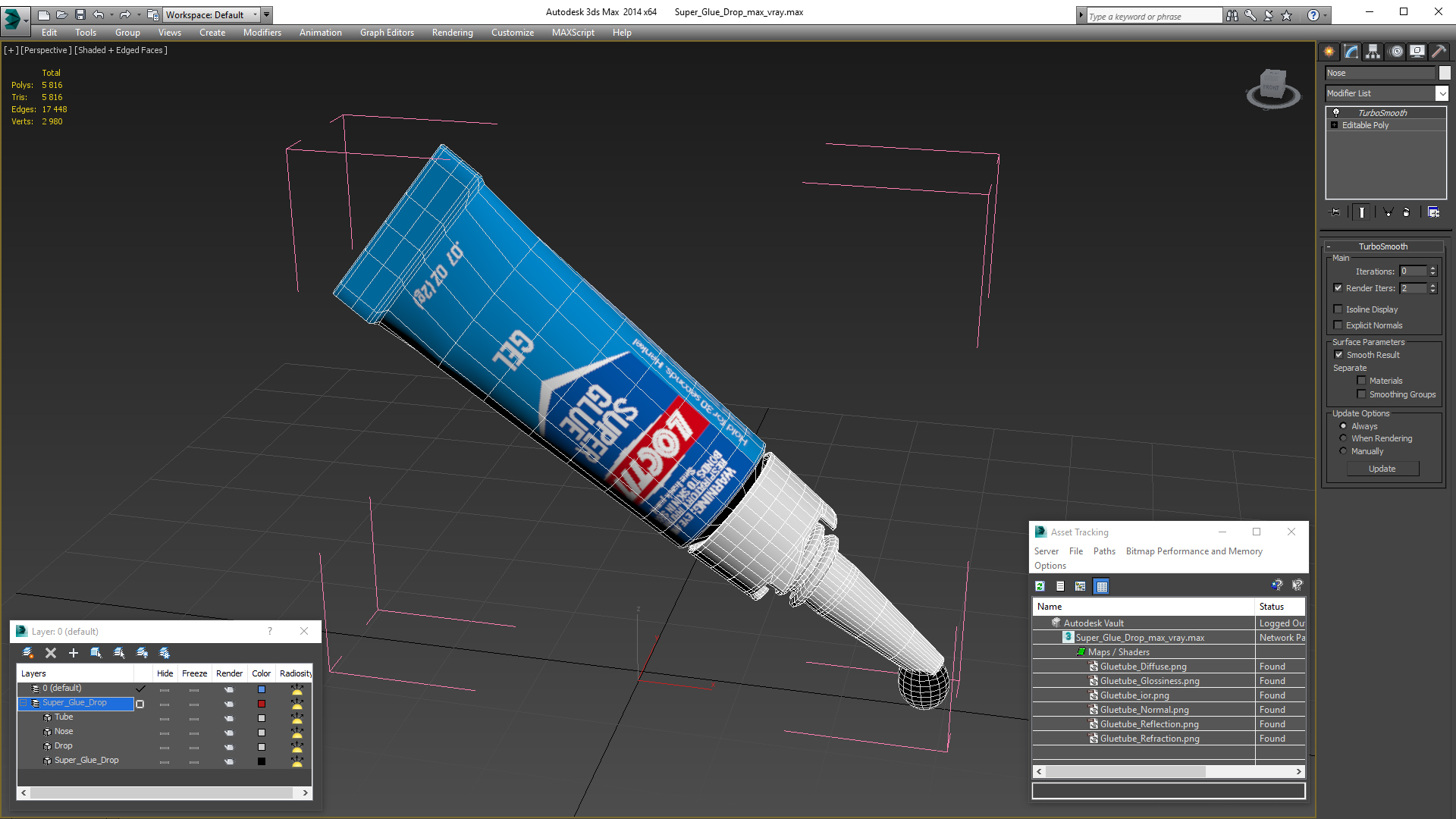Click Hide/Unhide All Layers icon
This screenshot has height=819, width=1456.
[x=142, y=653]
